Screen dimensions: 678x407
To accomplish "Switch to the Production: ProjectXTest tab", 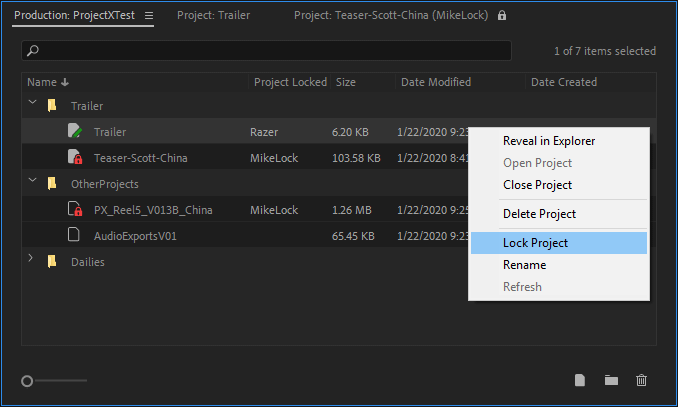I will [x=74, y=16].
